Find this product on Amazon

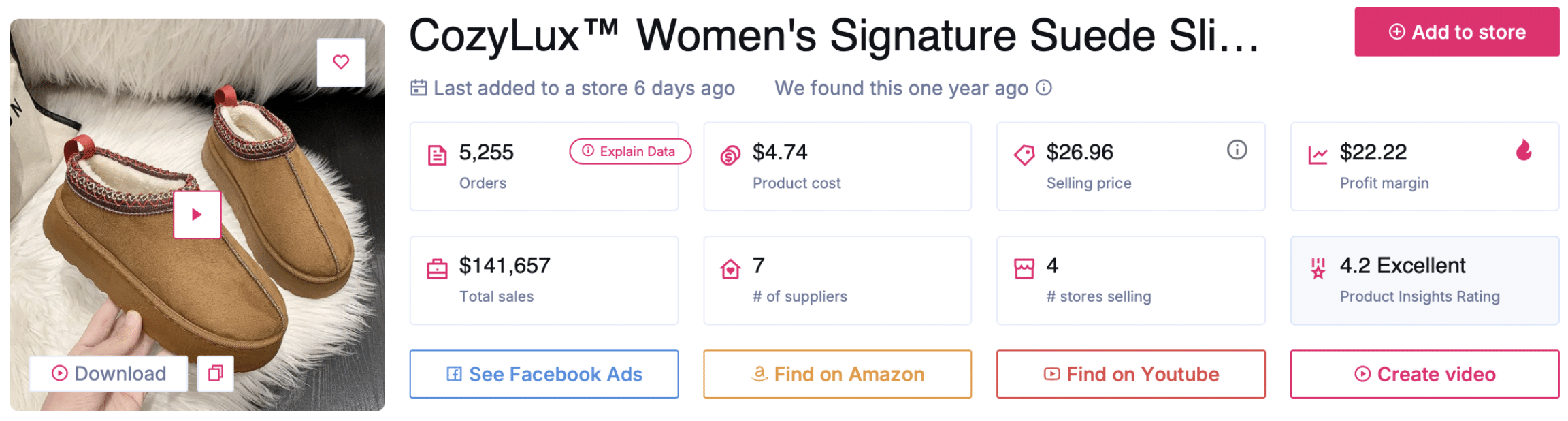837,374
